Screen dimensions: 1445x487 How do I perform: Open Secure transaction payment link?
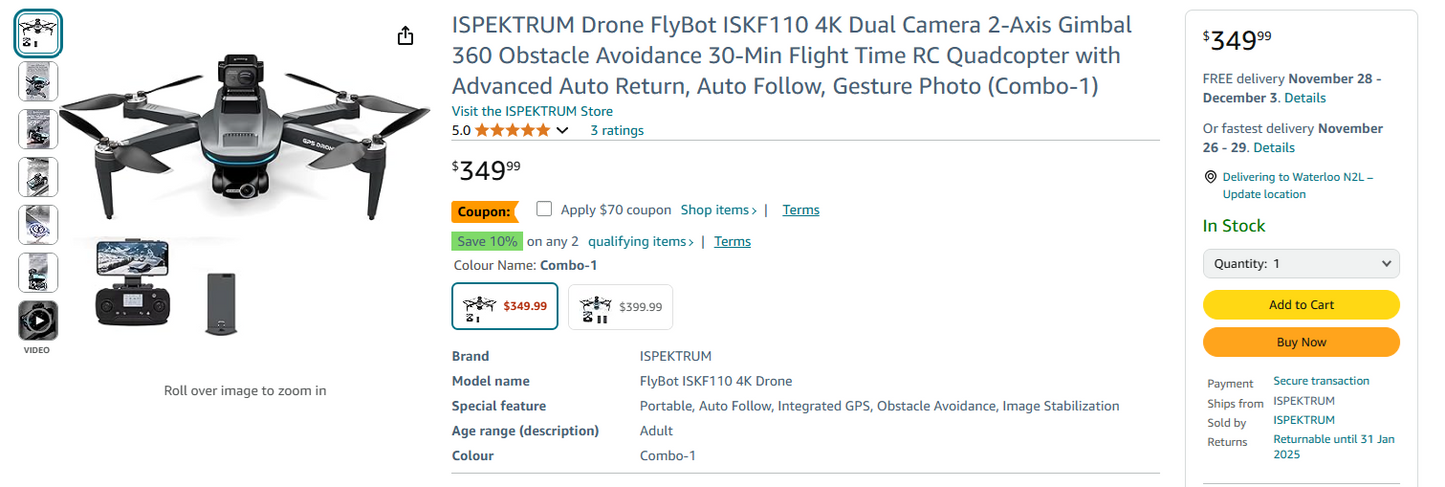coord(1321,381)
